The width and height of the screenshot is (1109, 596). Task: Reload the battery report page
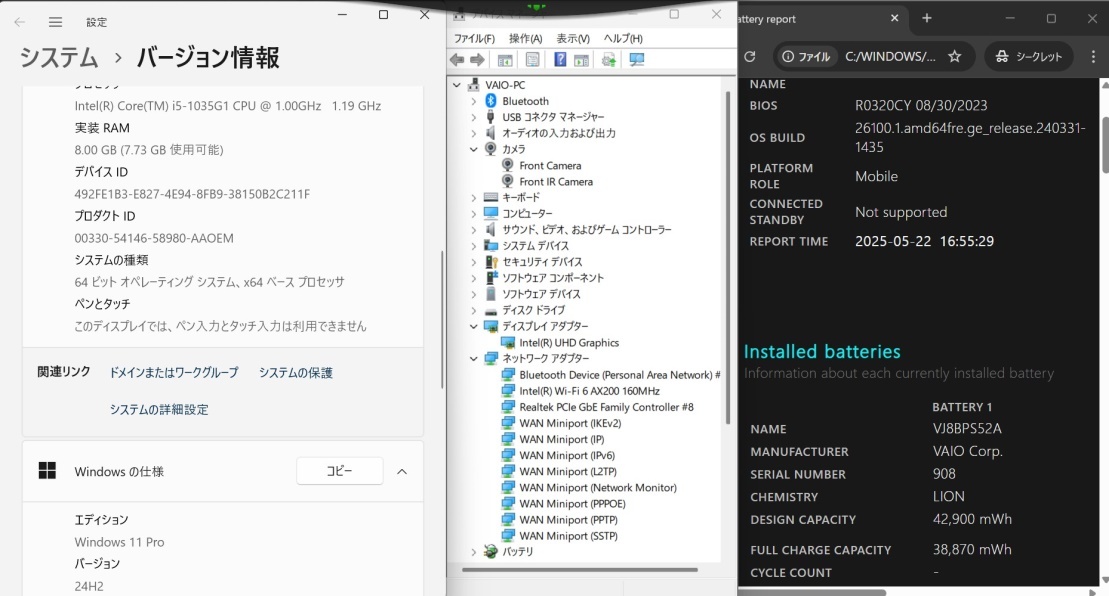(x=750, y=57)
